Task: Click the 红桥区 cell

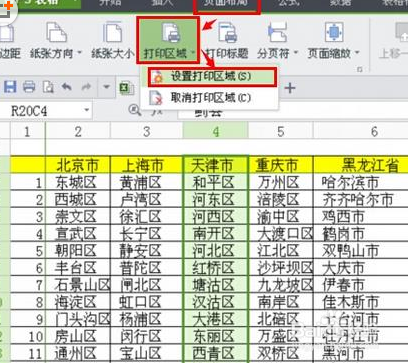Action: click(x=216, y=268)
